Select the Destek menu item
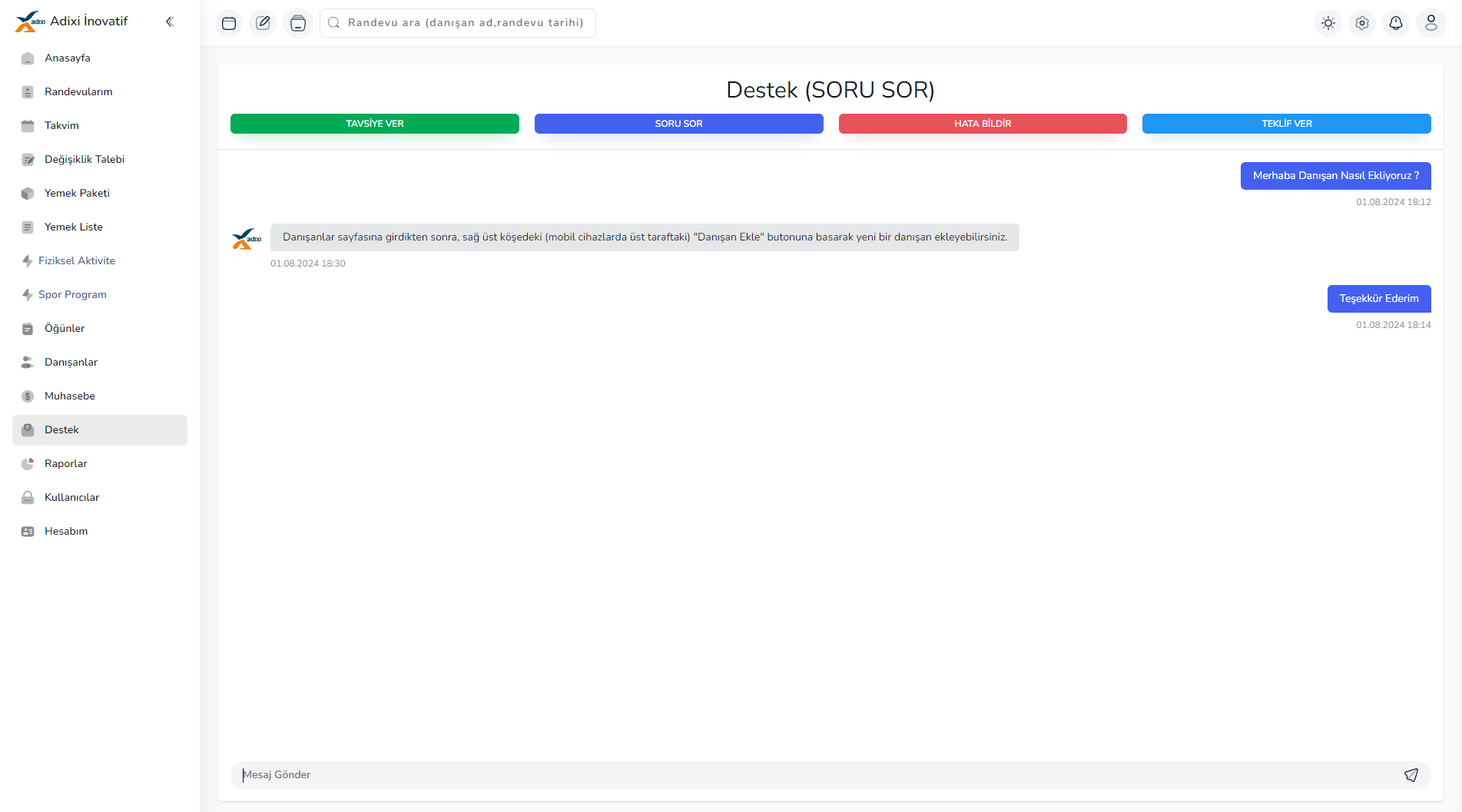 [x=100, y=430]
